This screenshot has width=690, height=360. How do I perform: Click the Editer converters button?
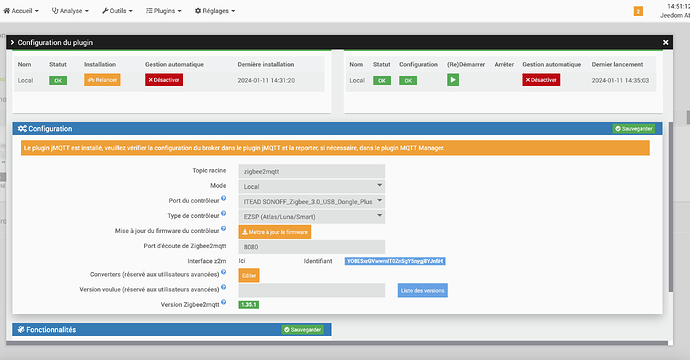pos(249,276)
